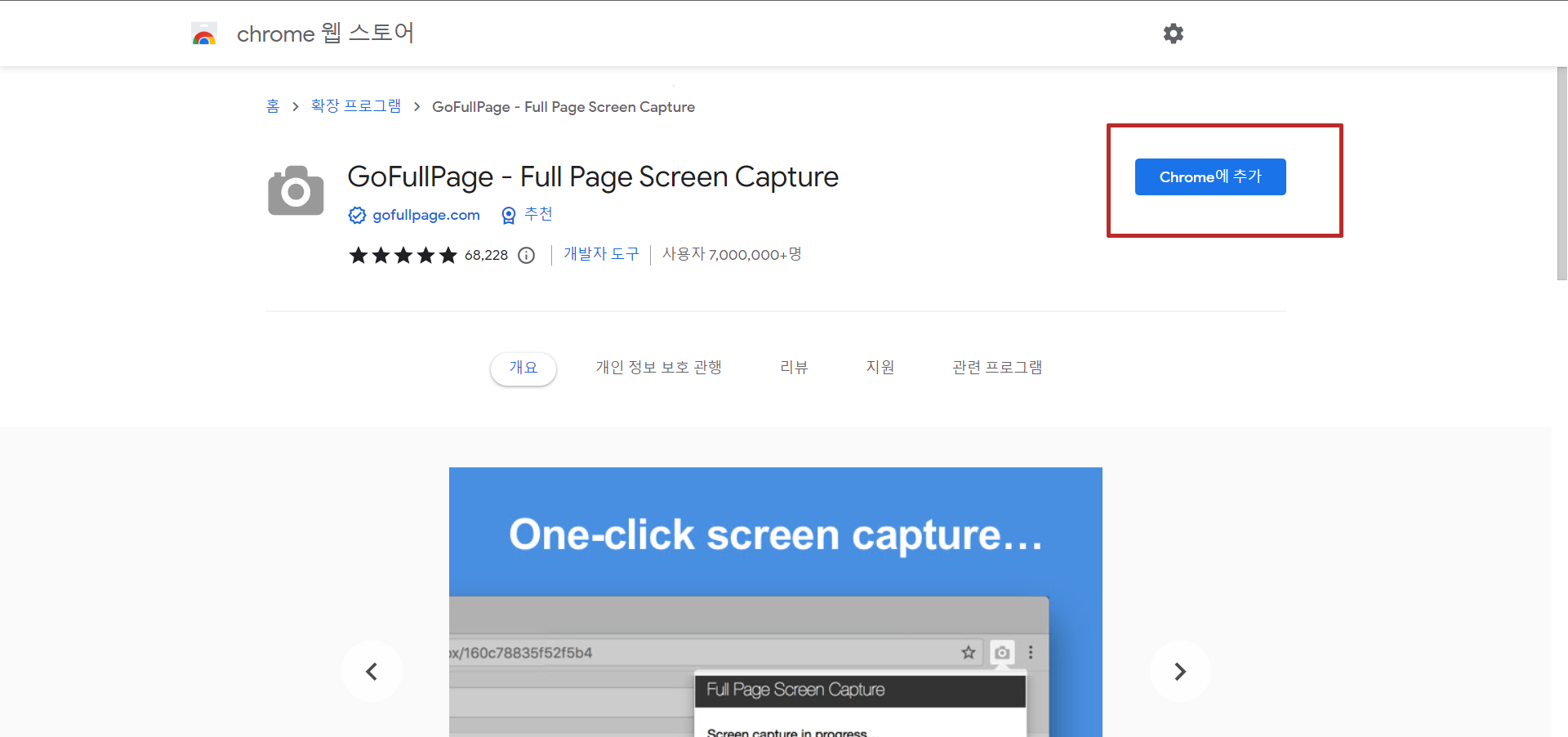Screen dimensions: 1568x737
Task: Navigate to 확장 프로그램 breadcrumb
Action: pos(355,106)
